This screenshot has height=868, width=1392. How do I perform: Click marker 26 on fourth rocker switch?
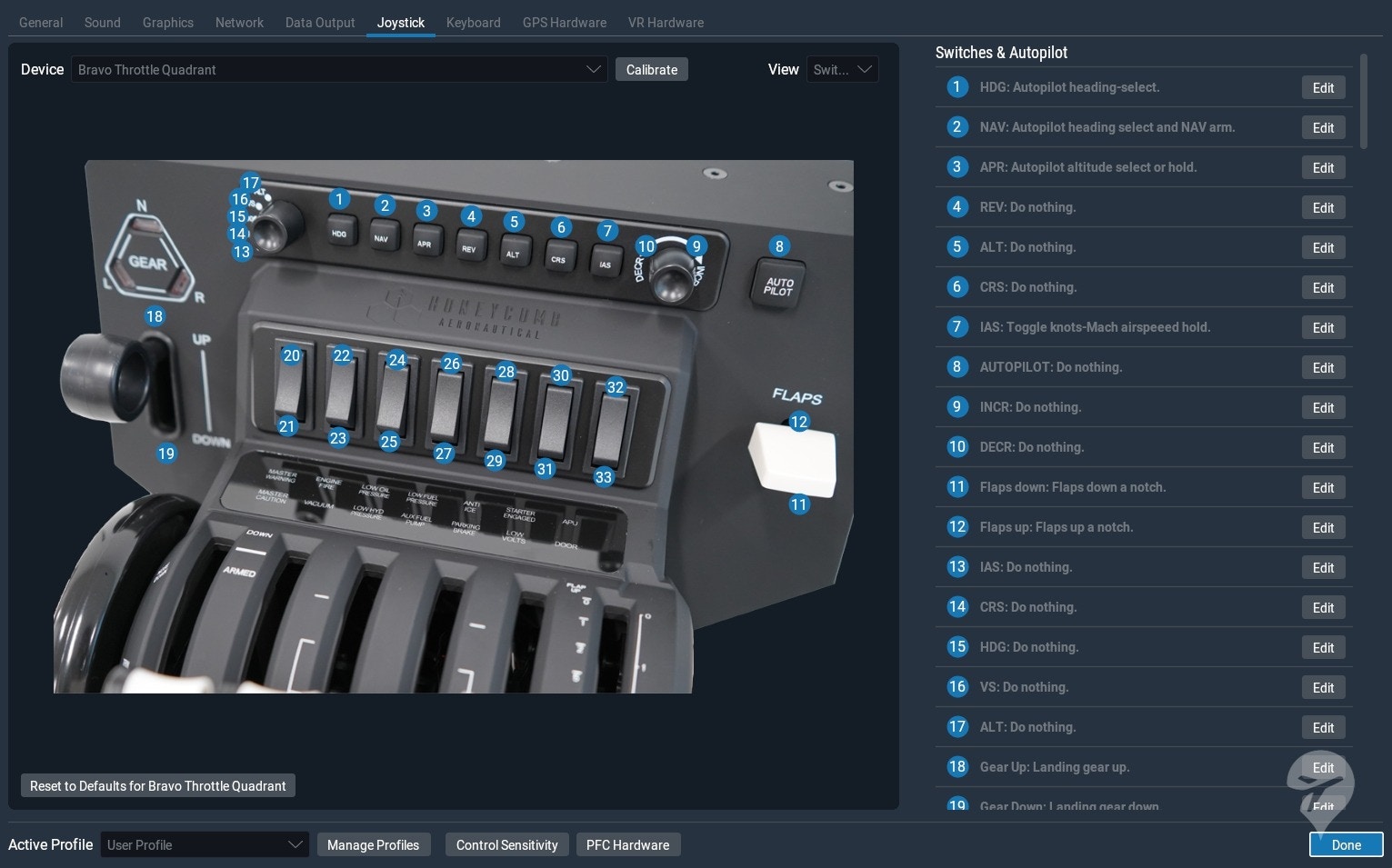tap(451, 364)
